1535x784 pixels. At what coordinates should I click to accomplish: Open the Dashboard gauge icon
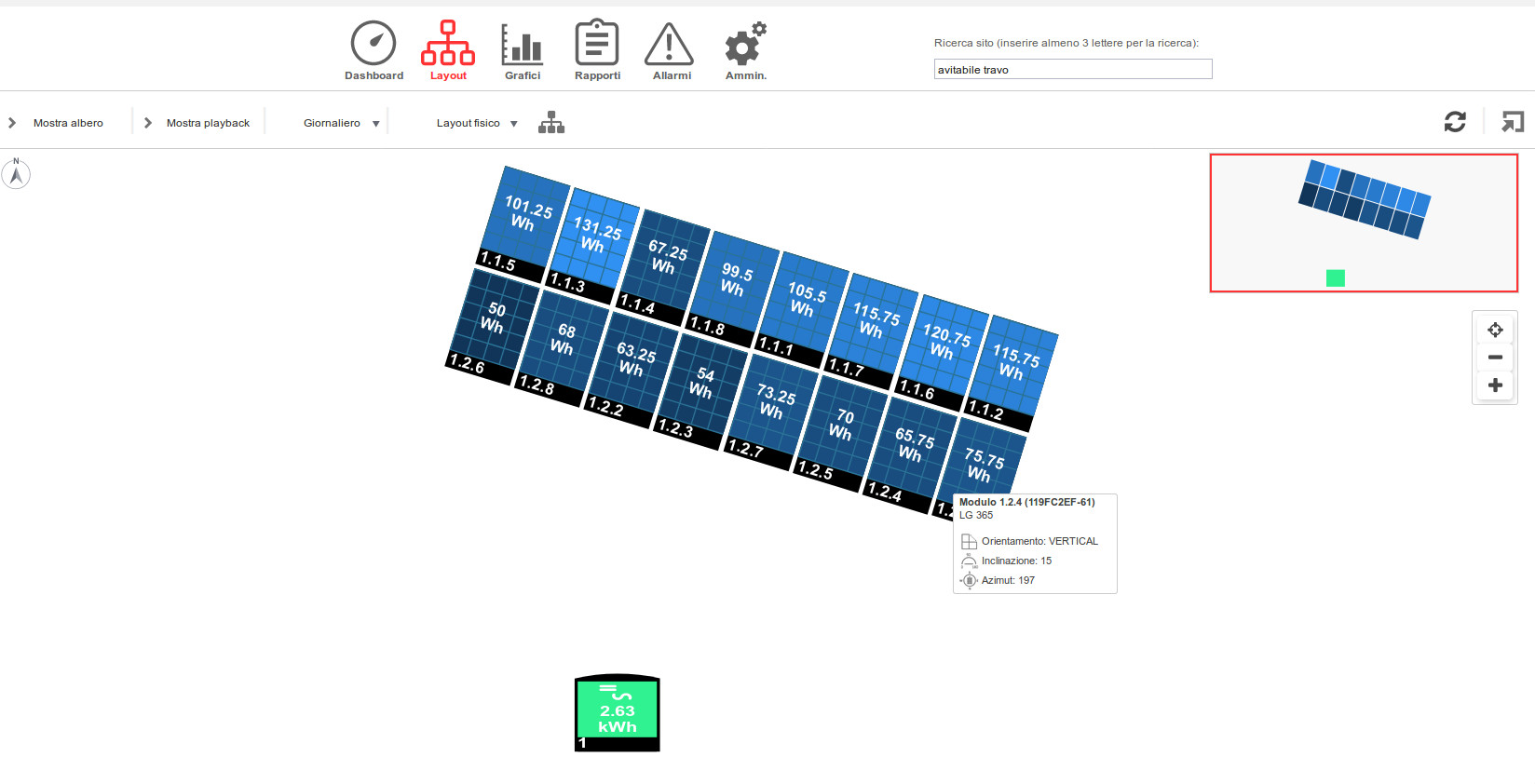pos(374,44)
